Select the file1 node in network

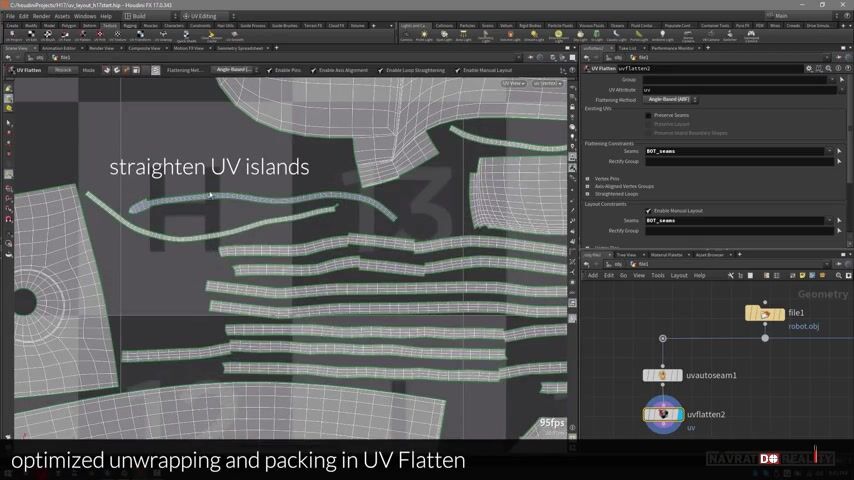point(765,313)
